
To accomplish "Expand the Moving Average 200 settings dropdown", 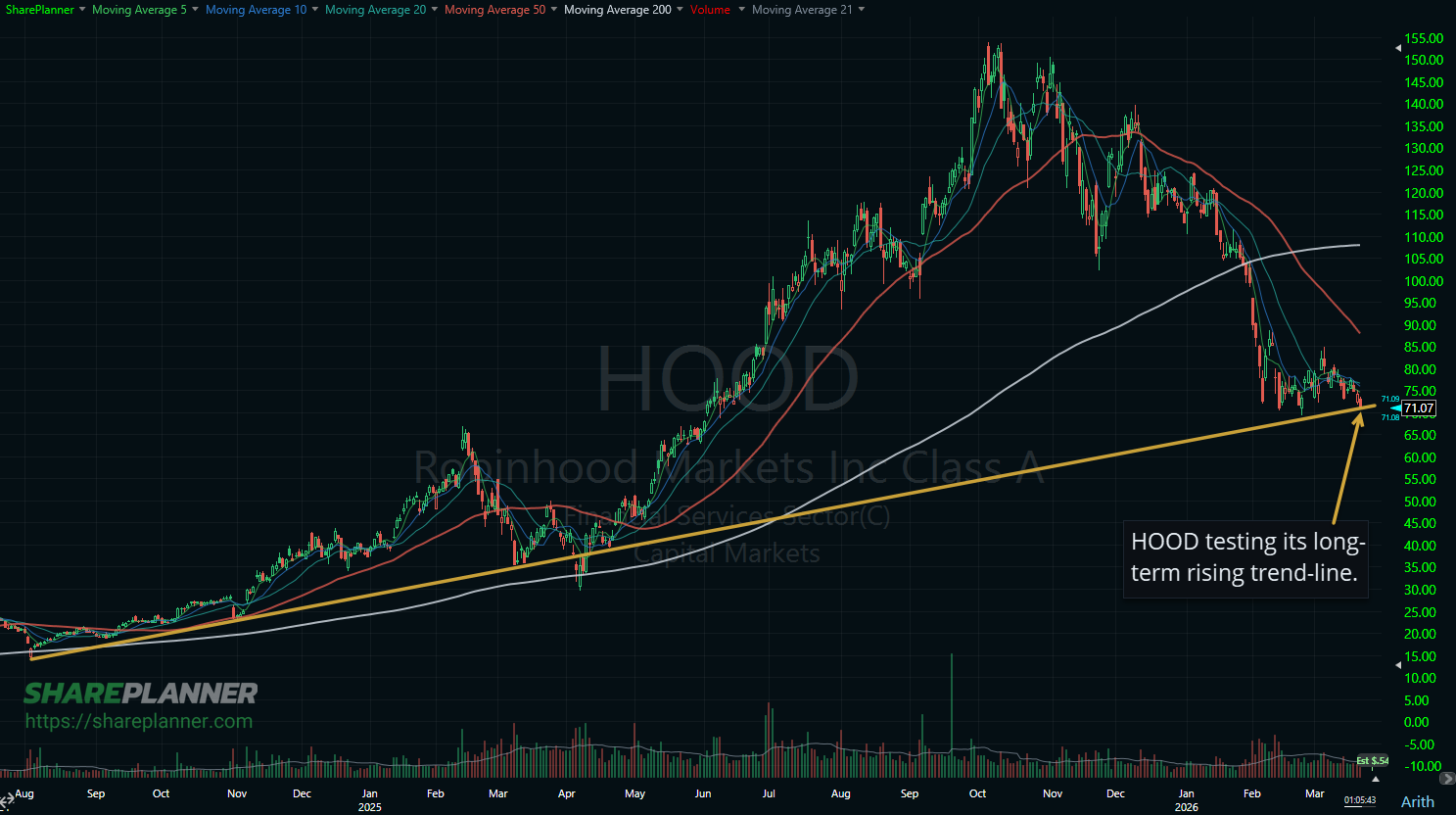I will point(681,9).
